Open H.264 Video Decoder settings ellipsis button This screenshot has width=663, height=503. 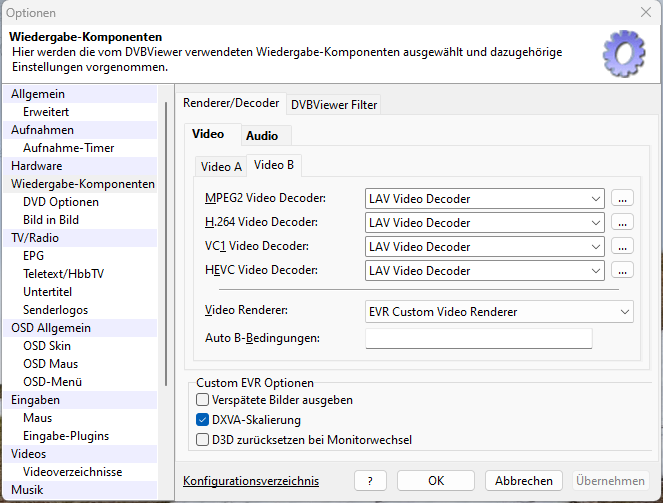coord(623,223)
